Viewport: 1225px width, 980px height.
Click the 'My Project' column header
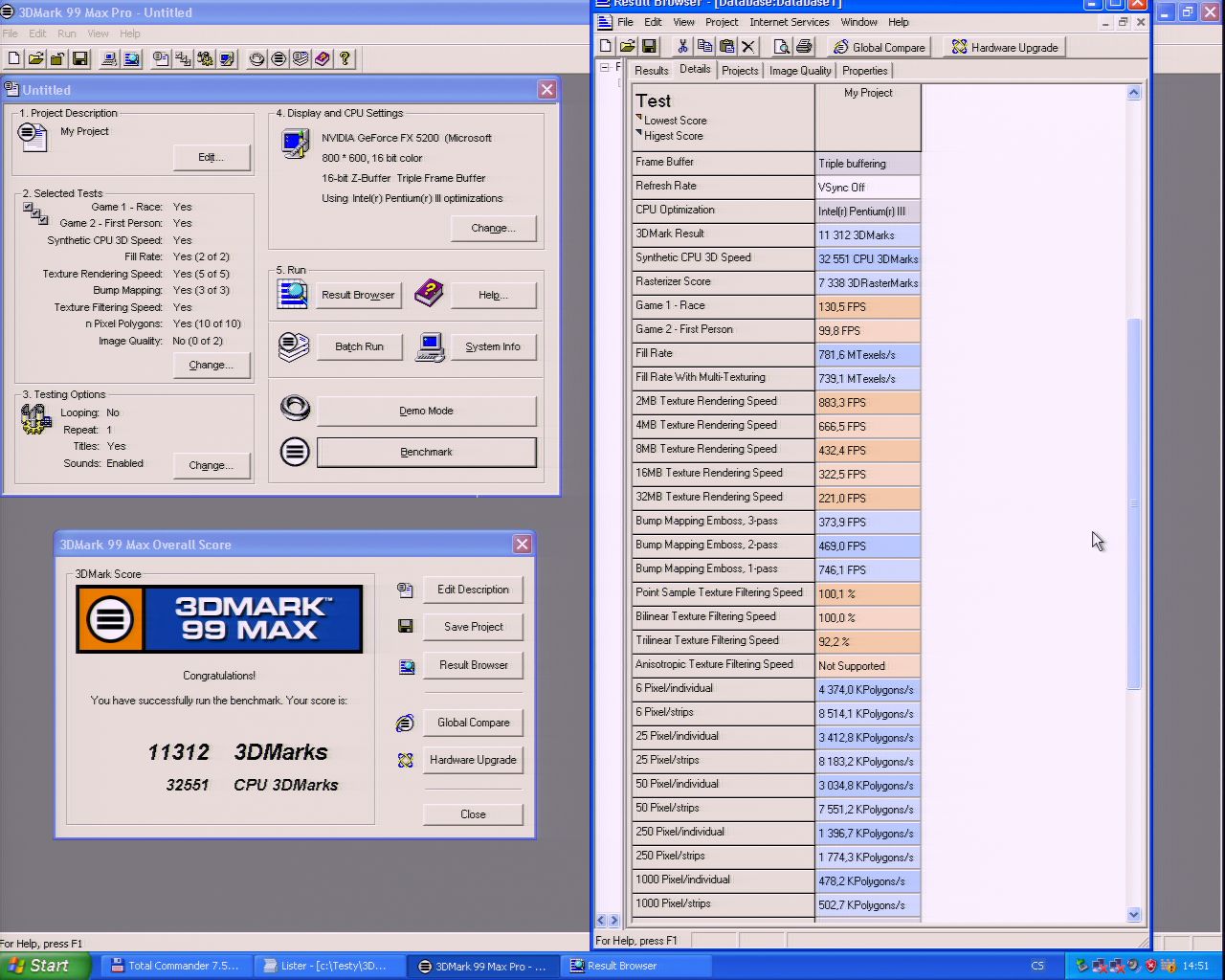tap(868, 117)
